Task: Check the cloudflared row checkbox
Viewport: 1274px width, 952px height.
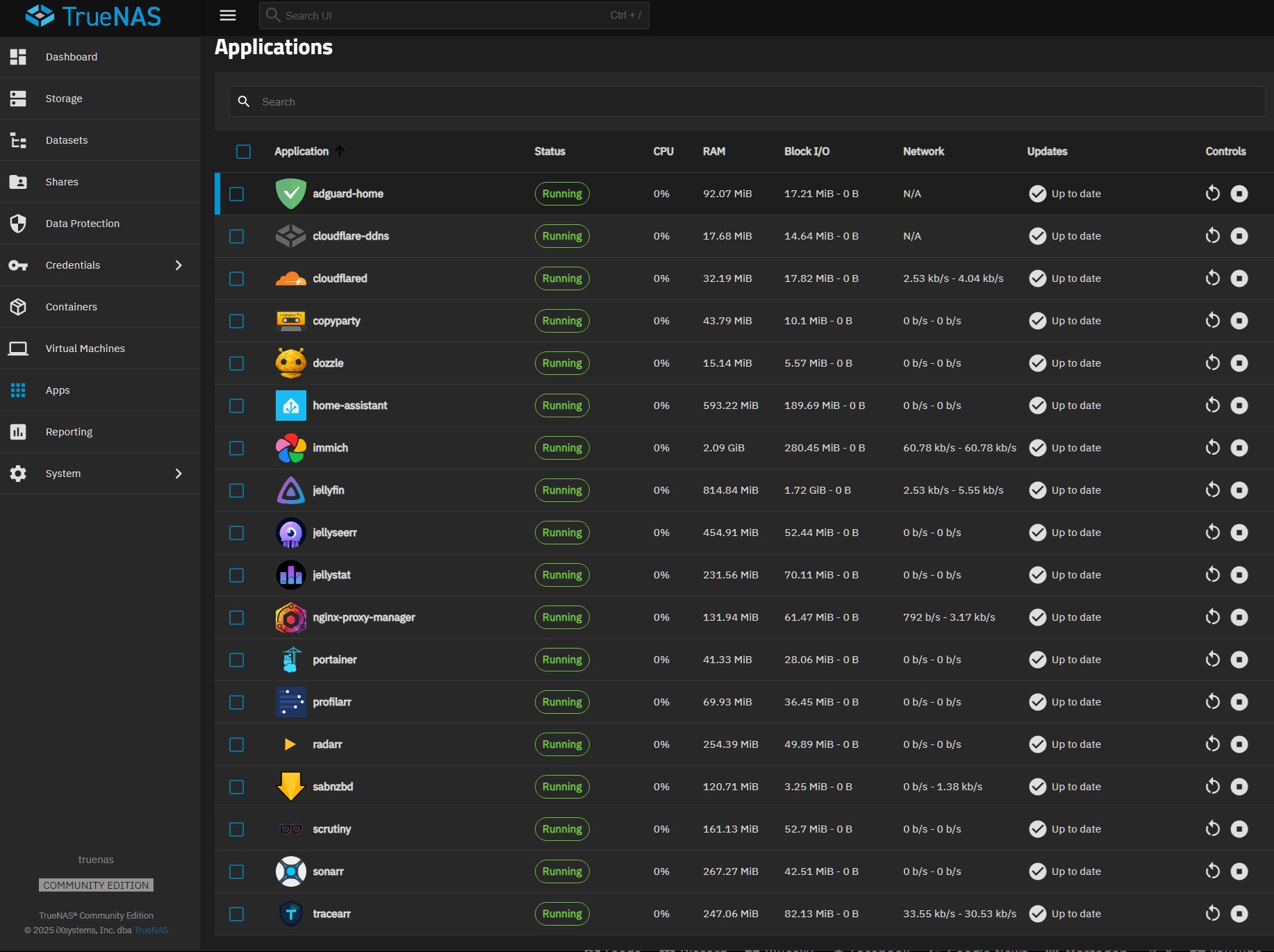Action: [x=237, y=278]
